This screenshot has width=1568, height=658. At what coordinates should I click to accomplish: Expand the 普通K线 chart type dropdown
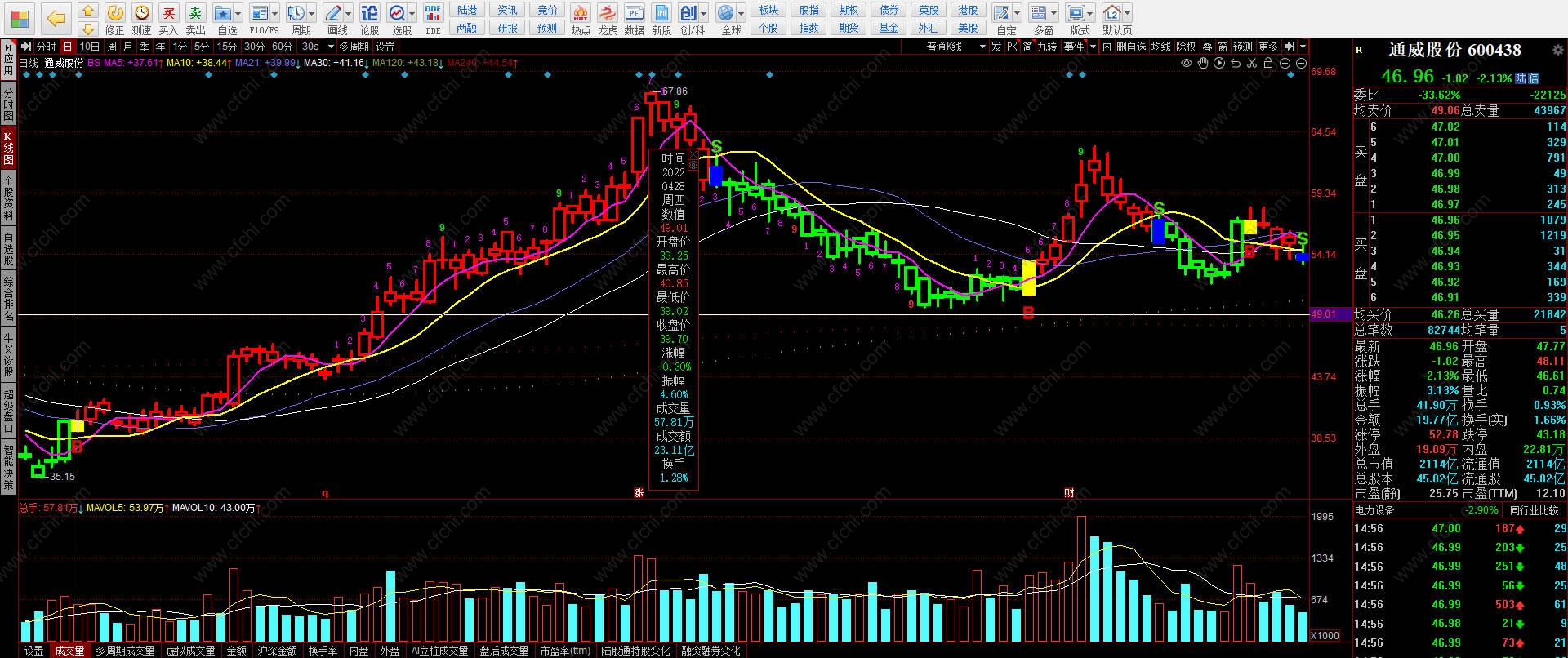tap(982, 47)
